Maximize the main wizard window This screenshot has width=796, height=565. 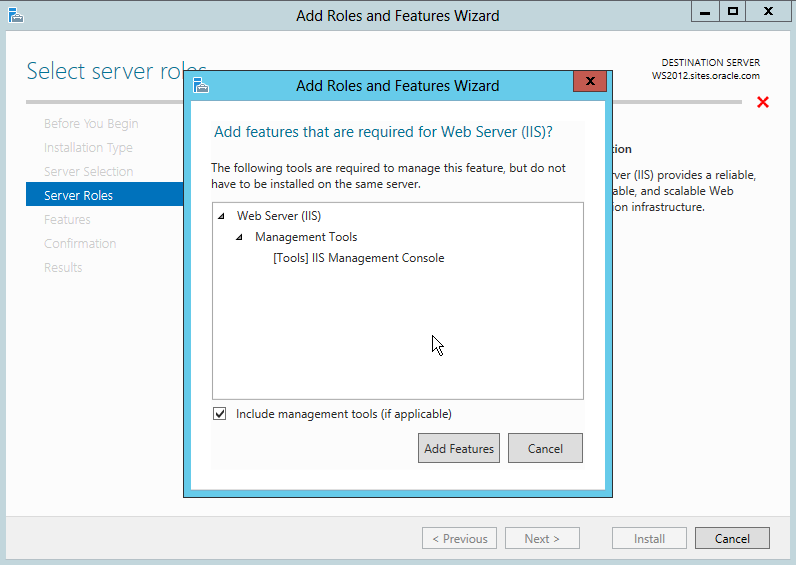733,12
